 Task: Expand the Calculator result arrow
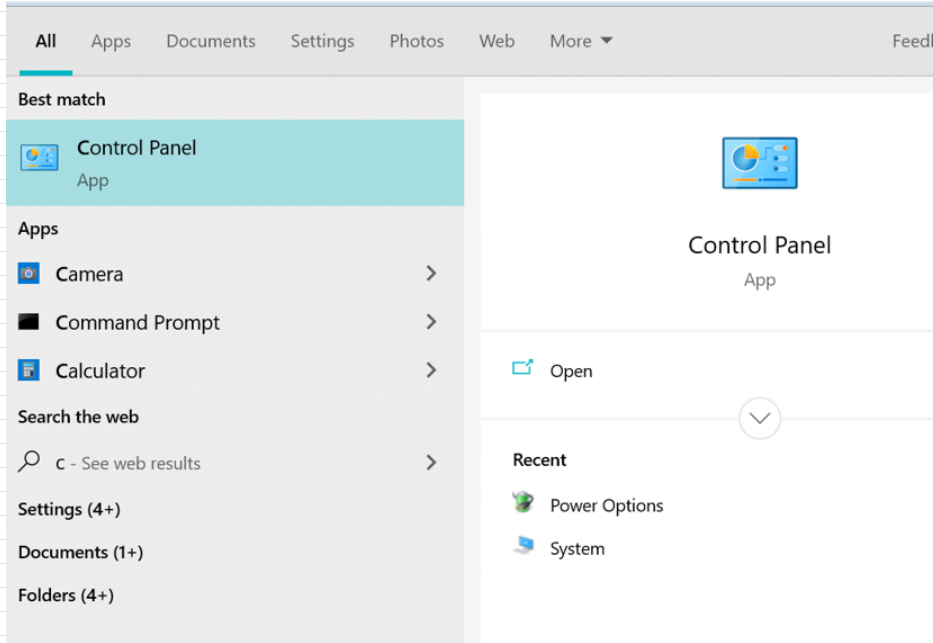point(431,371)
